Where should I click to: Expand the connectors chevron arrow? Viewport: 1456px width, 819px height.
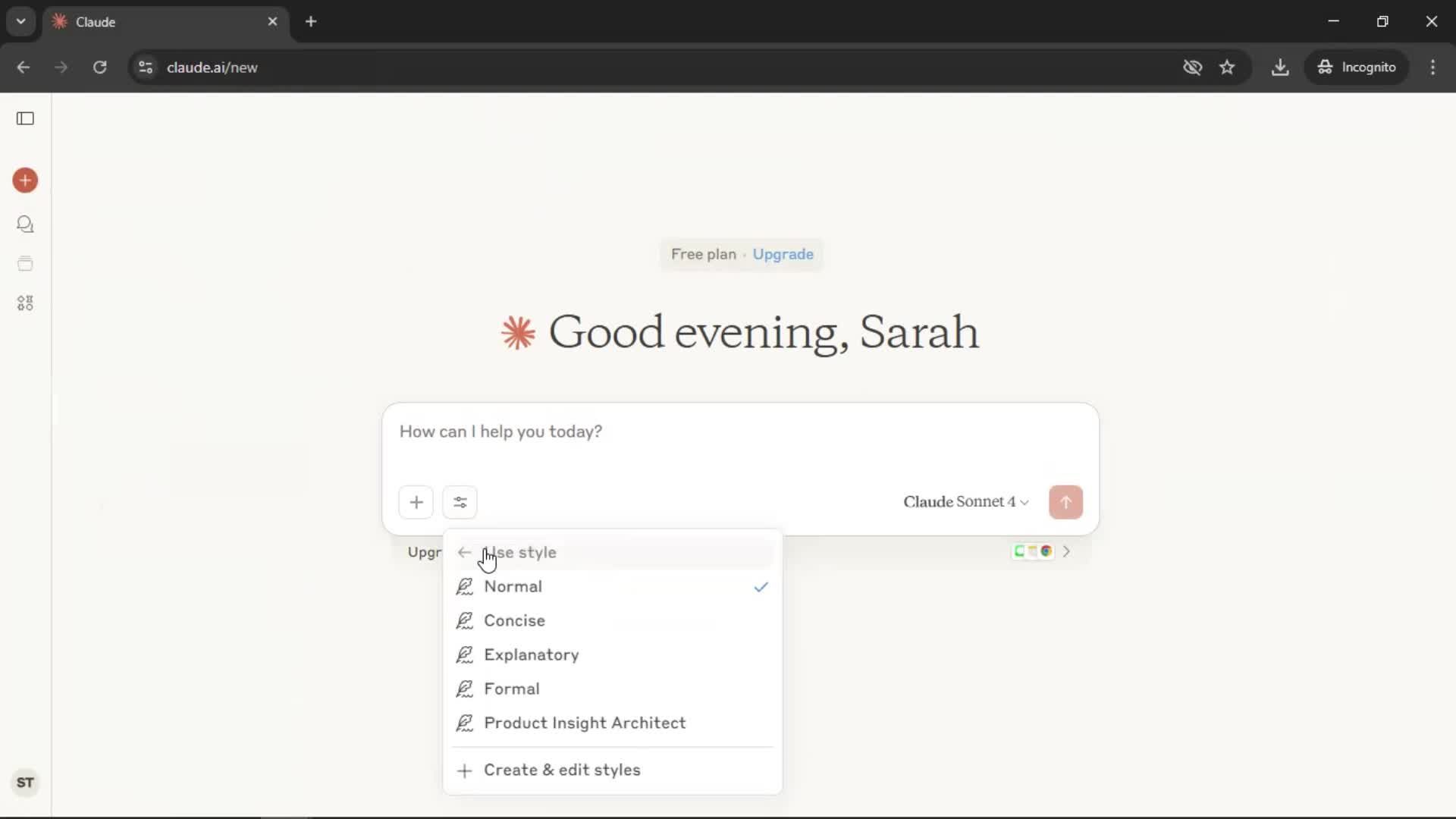(1066, 551)
